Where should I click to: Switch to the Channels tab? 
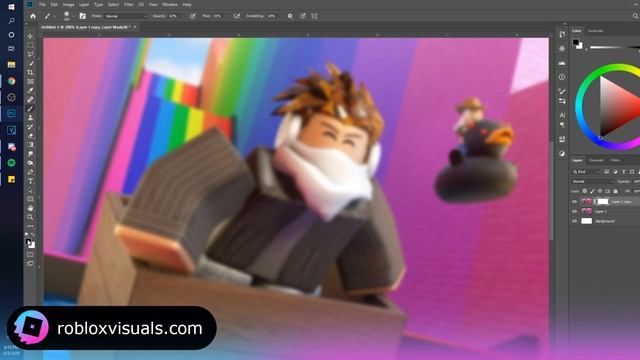point(596,160)
